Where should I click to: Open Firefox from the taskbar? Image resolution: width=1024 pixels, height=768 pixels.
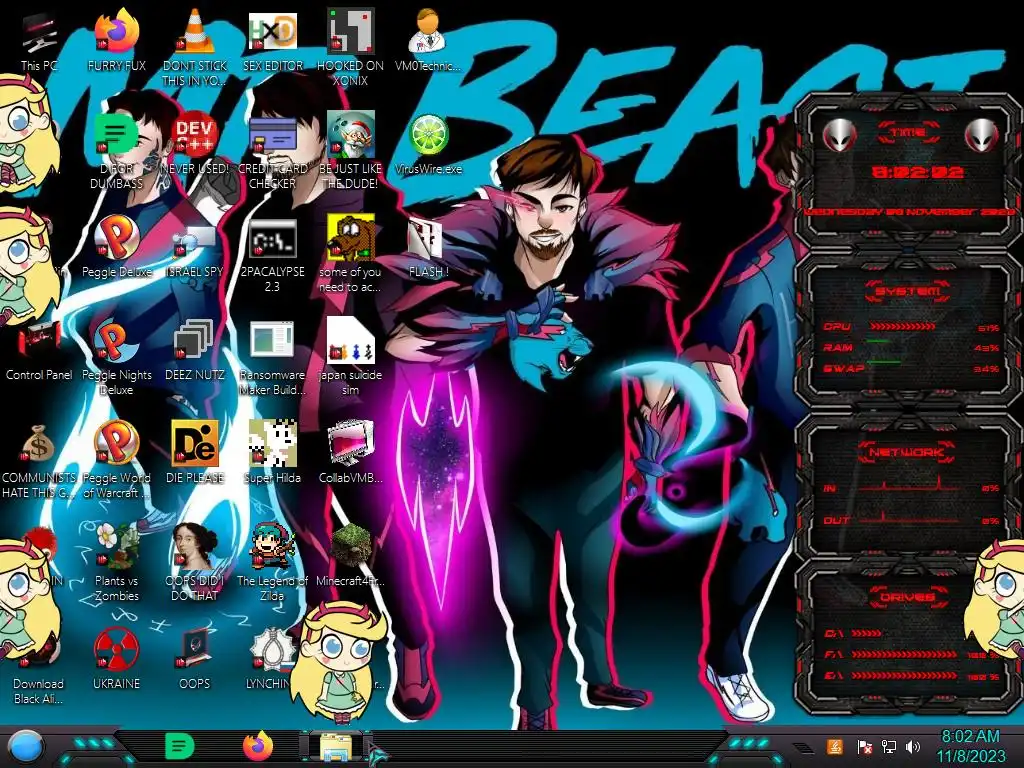point(259,746)
